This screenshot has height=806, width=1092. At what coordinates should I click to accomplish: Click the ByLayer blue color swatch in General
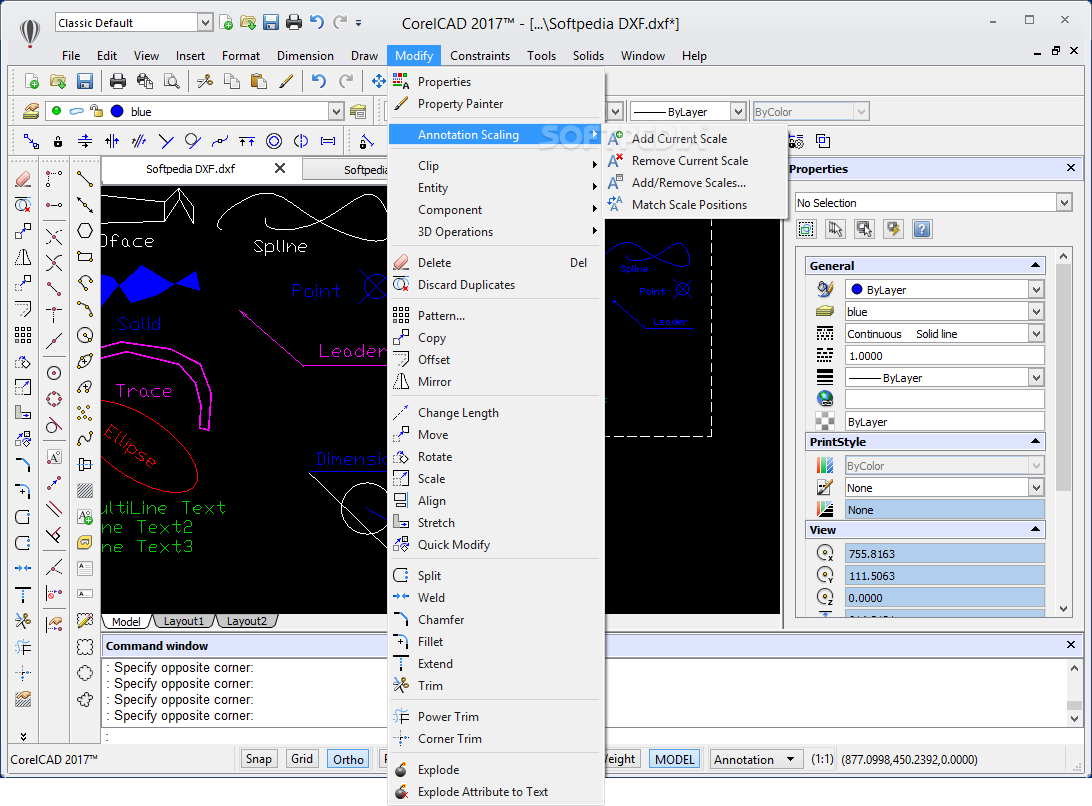coord(857,290)
